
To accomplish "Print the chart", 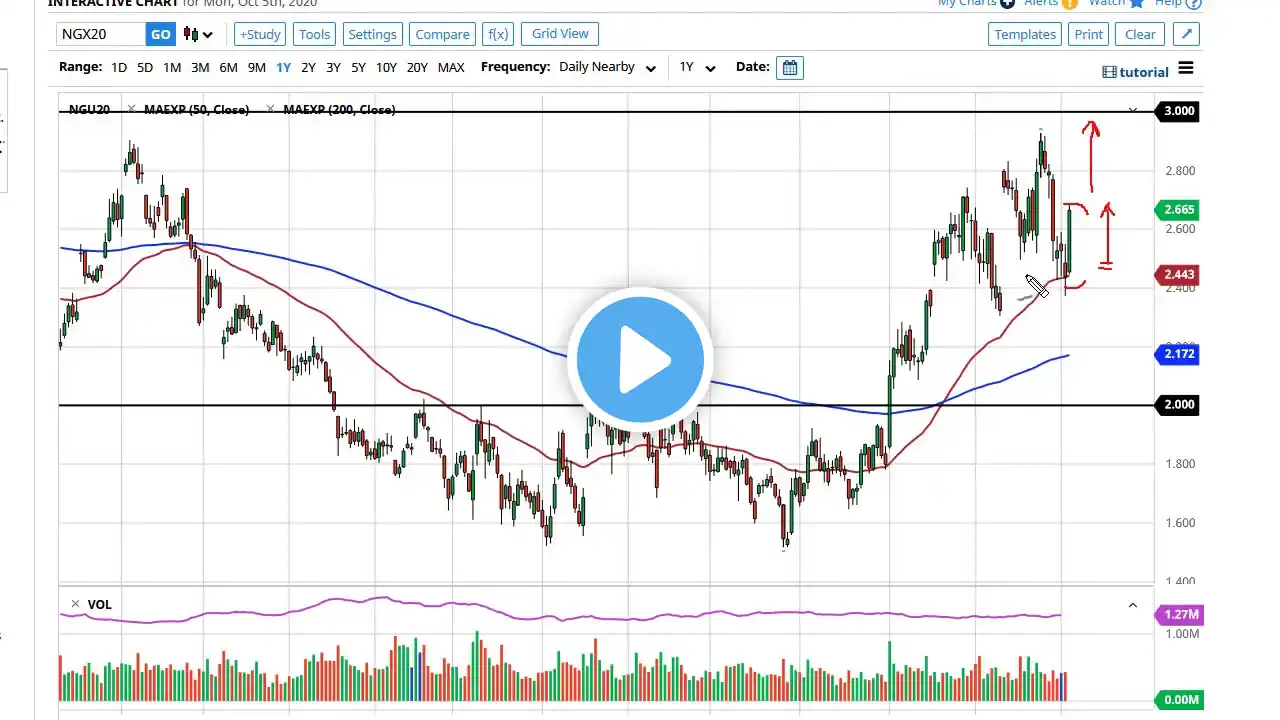I will tap(1088, 34).
